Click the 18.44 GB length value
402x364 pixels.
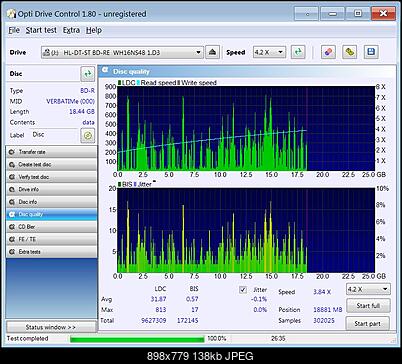82,112
